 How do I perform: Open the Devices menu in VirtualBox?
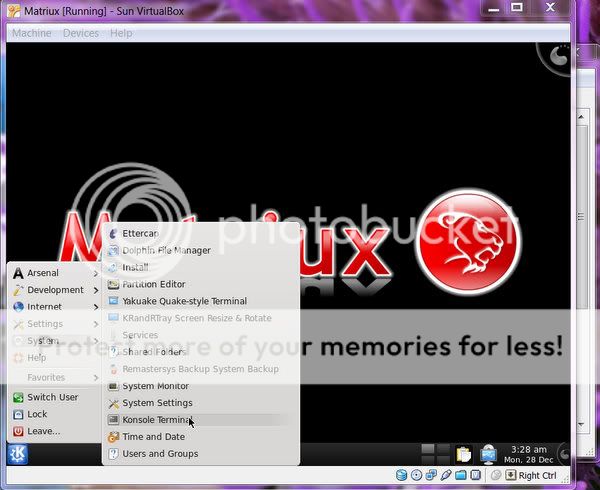(81, 33)
